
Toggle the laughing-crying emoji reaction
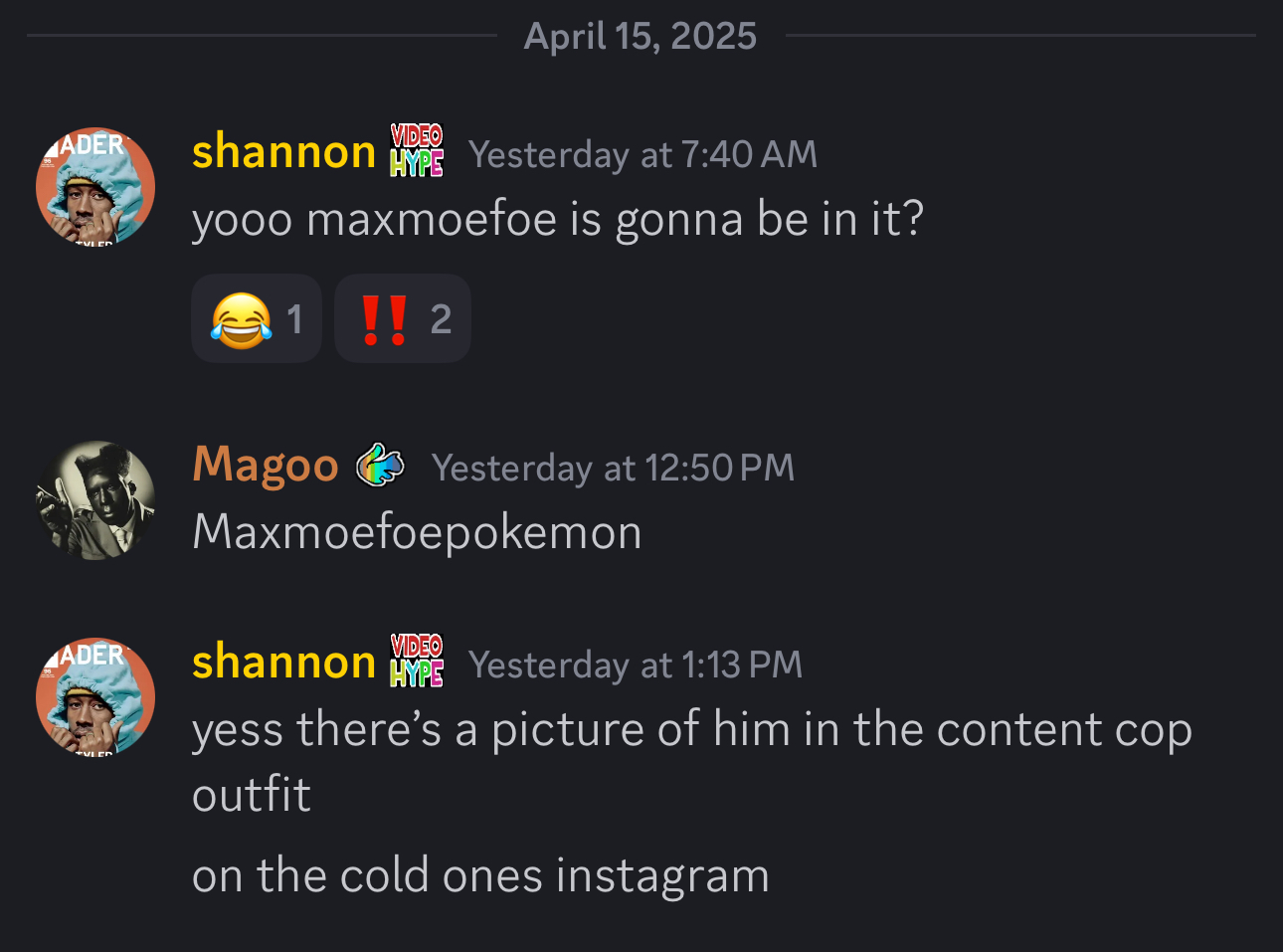[257, 318]
